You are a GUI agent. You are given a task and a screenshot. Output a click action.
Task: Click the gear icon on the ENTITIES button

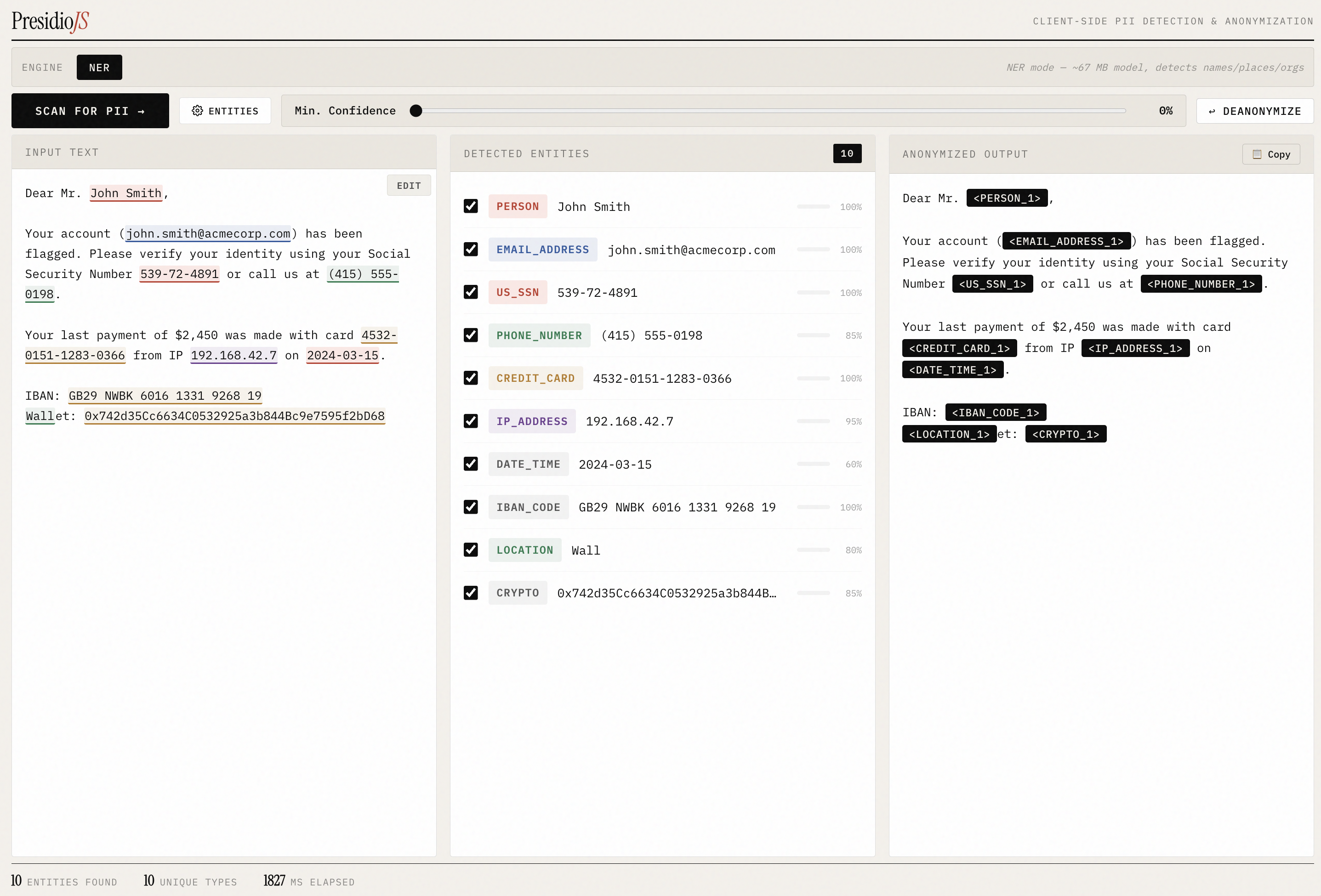tap(198, 111)
